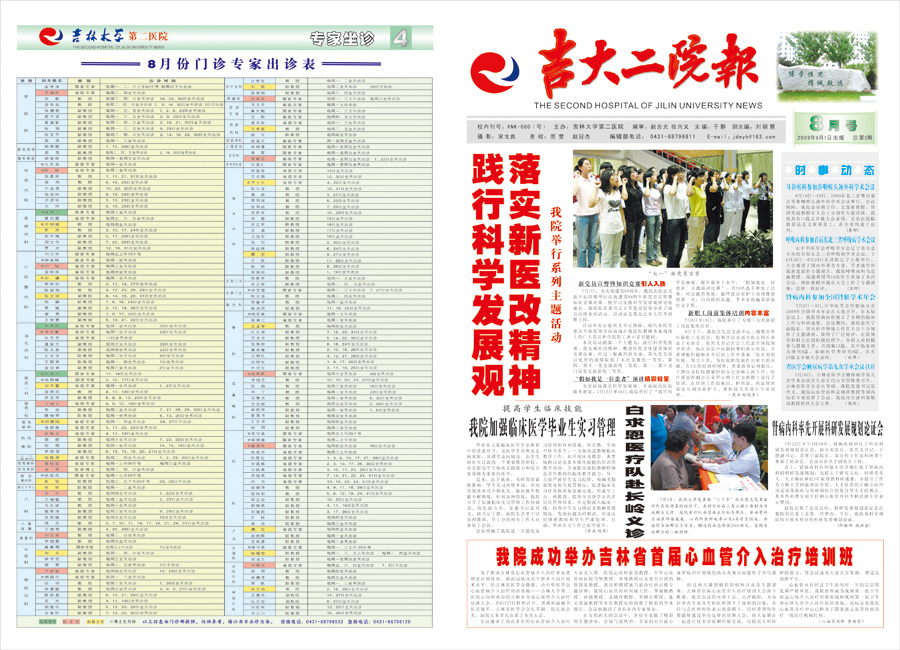
Task: Click the red legend swatch in table footer
Action: pyautogui.click(x=71, y=621)
